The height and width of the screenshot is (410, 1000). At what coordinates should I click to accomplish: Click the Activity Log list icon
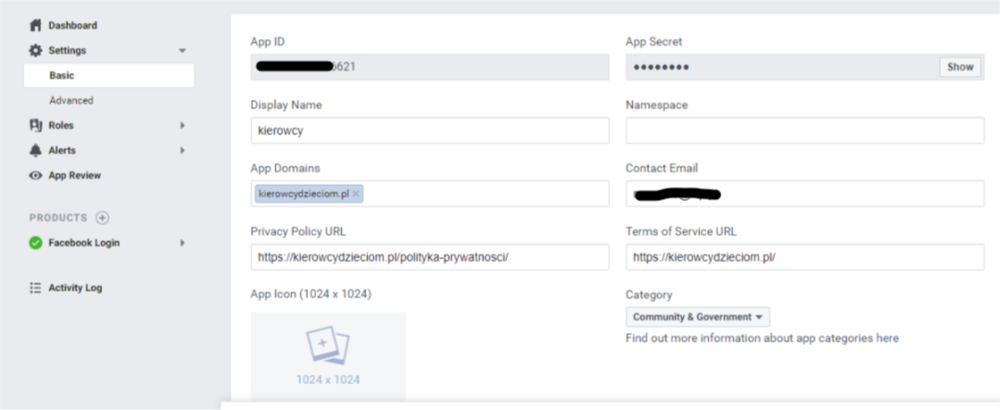pos(36,288)
